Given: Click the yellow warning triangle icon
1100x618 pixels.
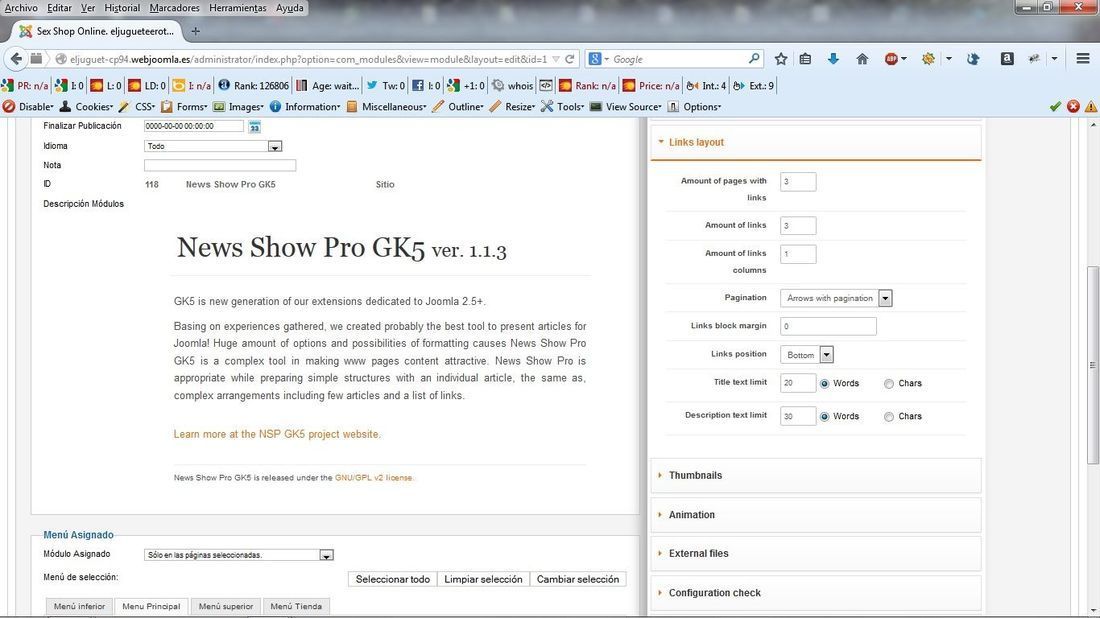Looking at the screenshot, I should coord(1091,107).
